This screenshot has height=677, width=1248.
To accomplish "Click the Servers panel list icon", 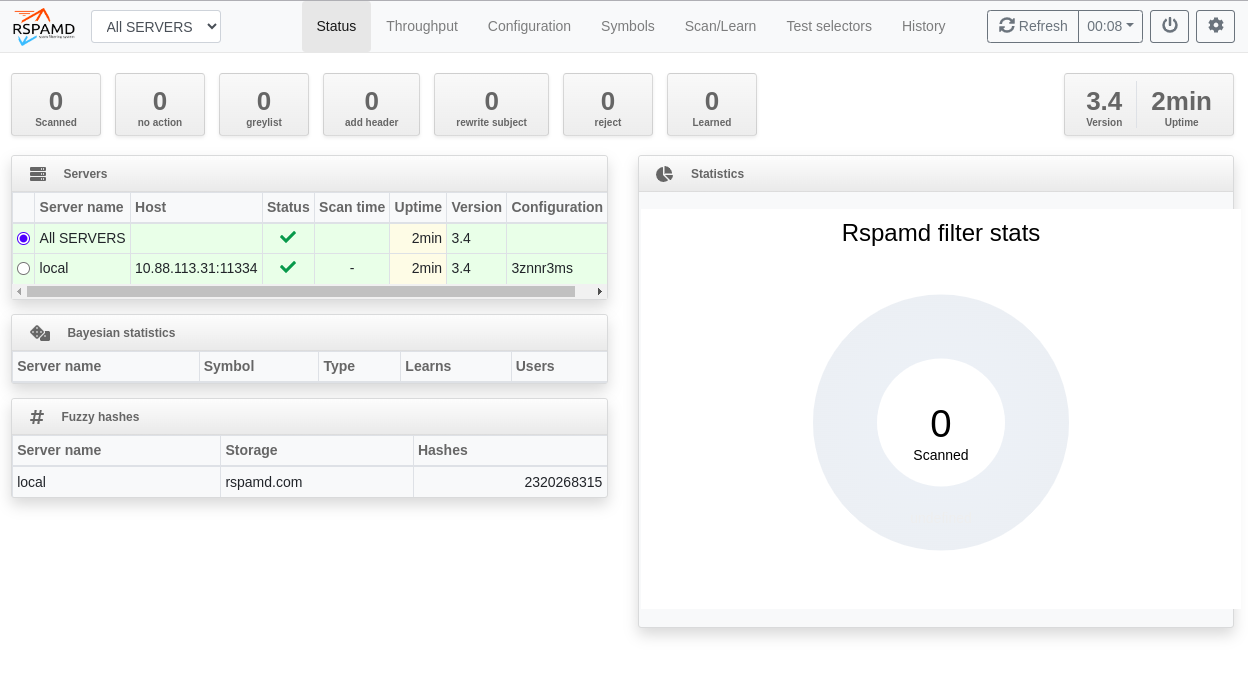I will pos(38,174).
